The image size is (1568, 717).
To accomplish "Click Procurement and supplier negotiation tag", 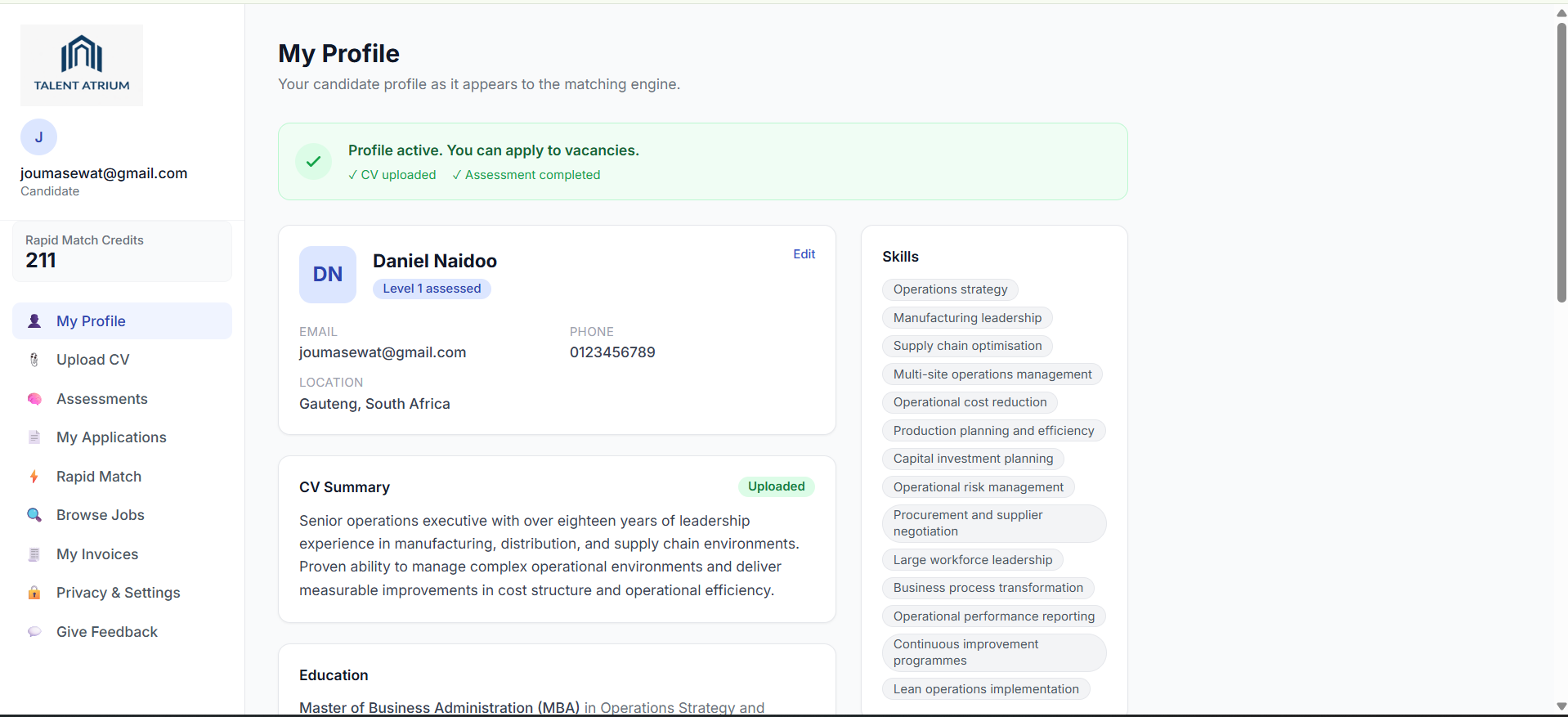I will click(994, 523).
